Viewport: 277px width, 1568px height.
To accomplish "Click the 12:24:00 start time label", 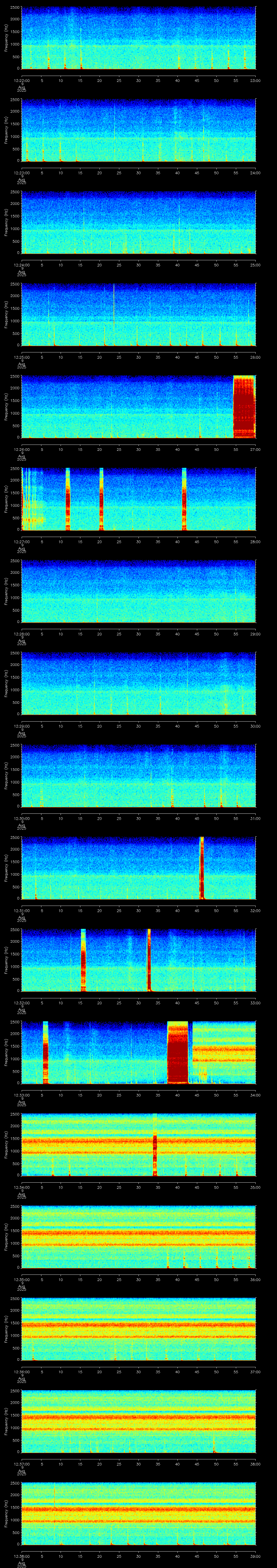I will pyautogui.click(x=21, y=265).
